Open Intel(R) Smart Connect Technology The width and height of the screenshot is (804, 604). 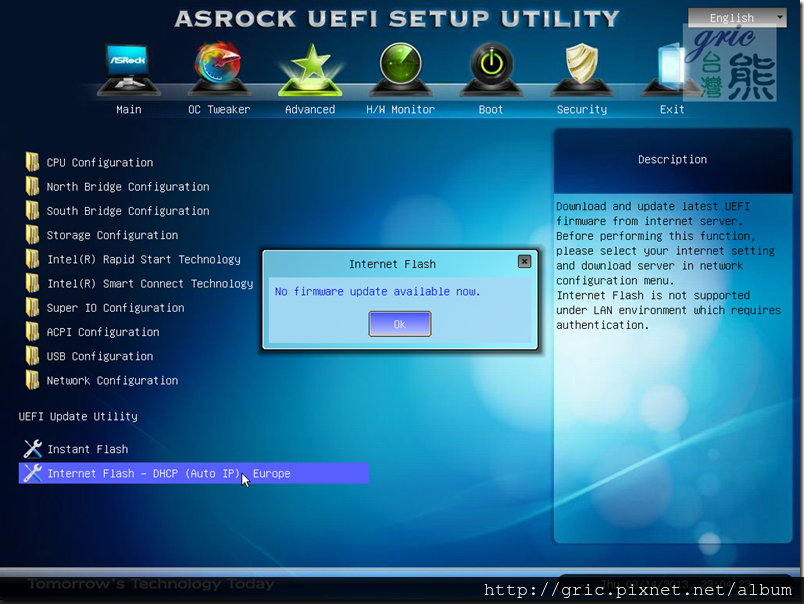150,284
